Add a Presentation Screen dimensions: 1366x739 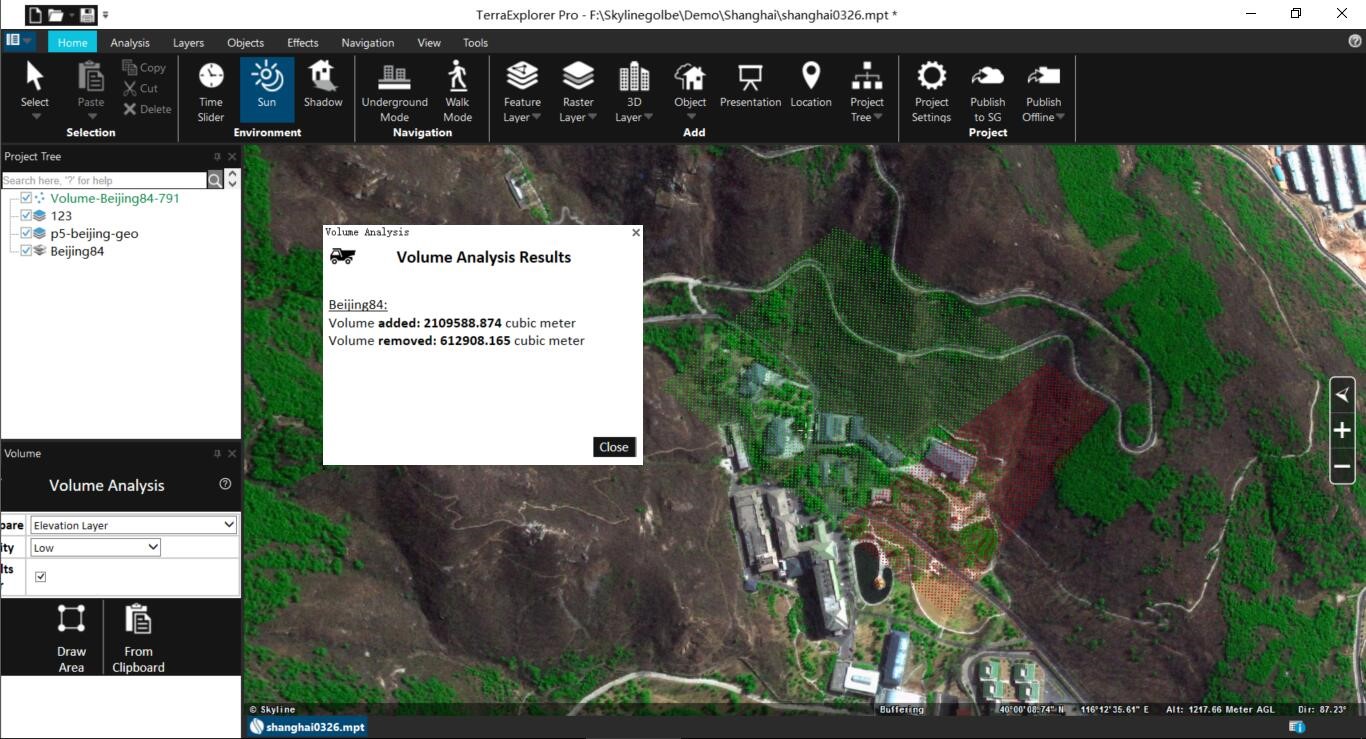point(750,85)
